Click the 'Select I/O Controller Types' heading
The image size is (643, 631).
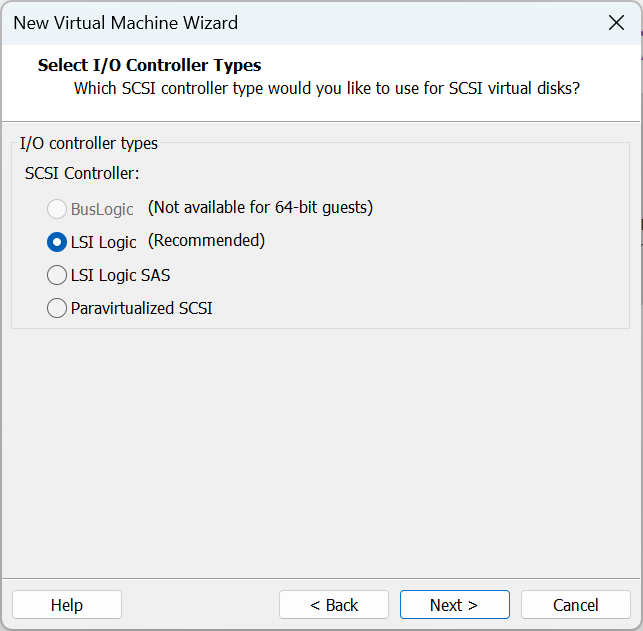(149, 66)
